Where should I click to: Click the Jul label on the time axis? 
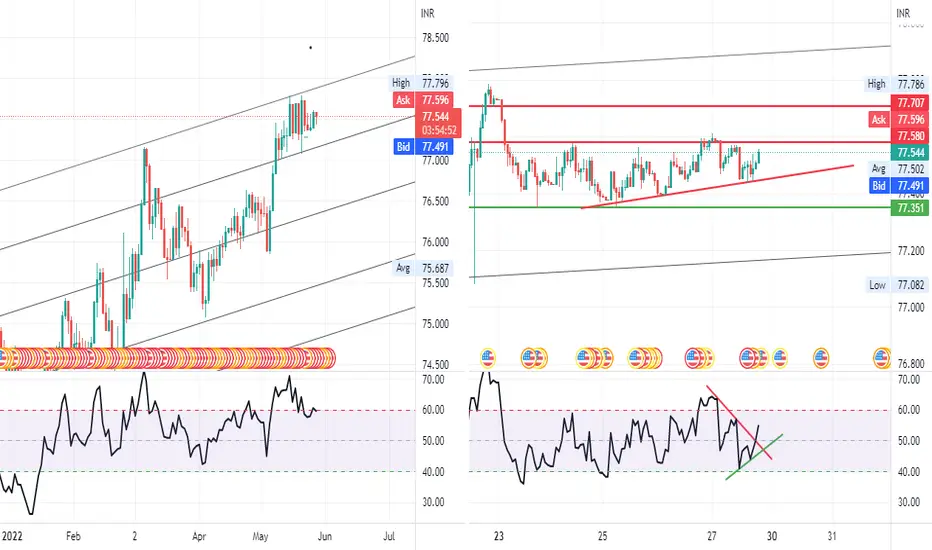click(389, 536)
